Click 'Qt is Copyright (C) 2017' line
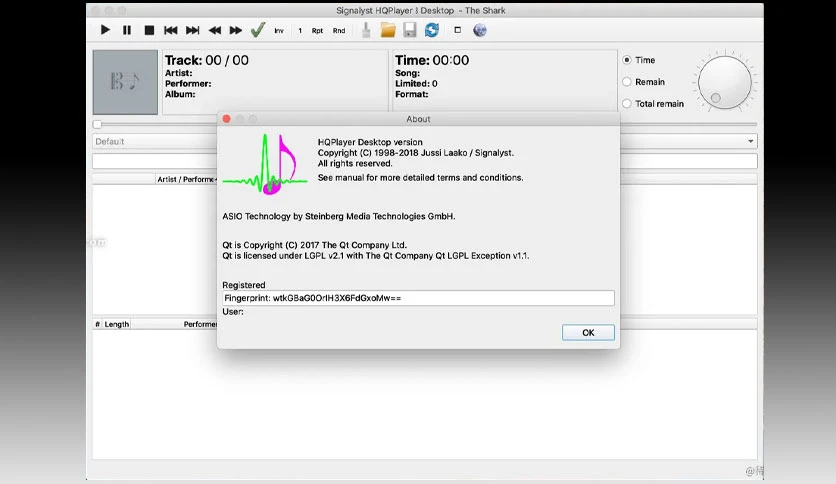This screenshot has width=836, height=484. click(x=315, y=245)
